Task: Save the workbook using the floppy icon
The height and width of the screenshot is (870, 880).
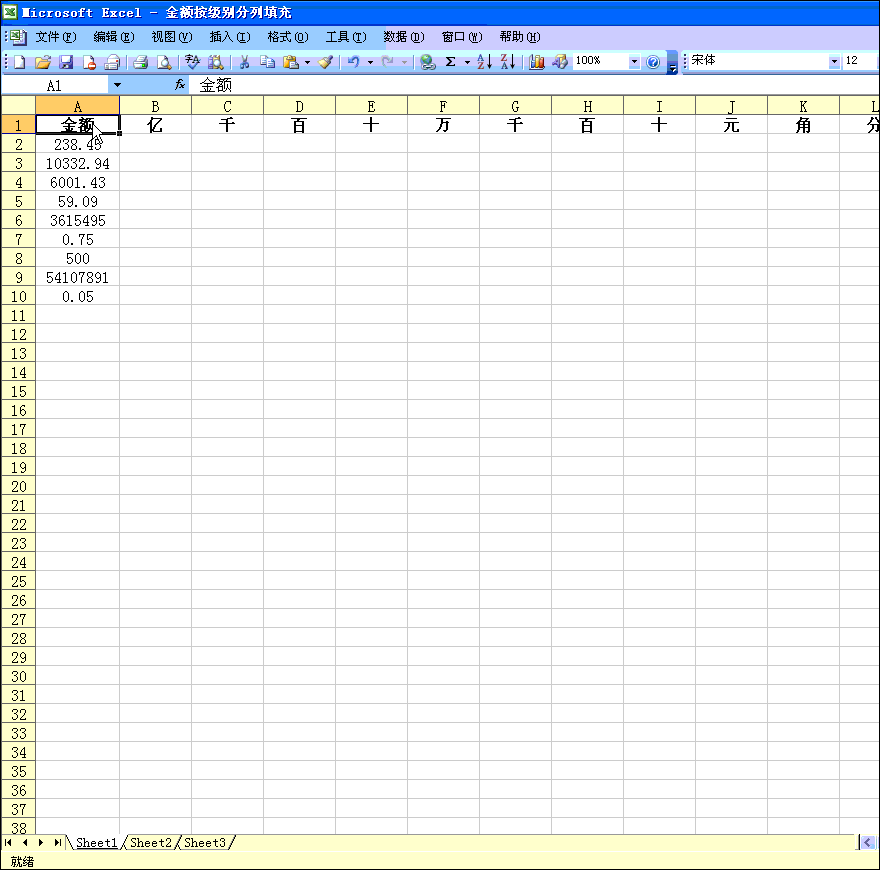Action: 66,62
